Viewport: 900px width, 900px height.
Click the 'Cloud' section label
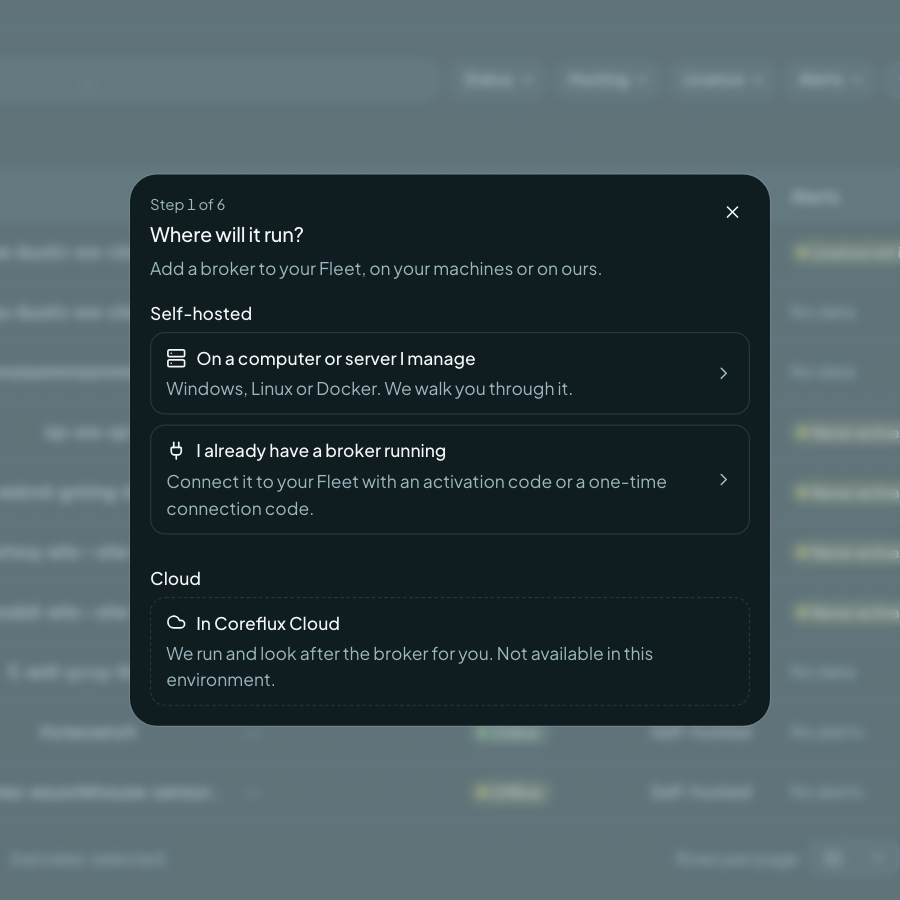coord(175,579)
